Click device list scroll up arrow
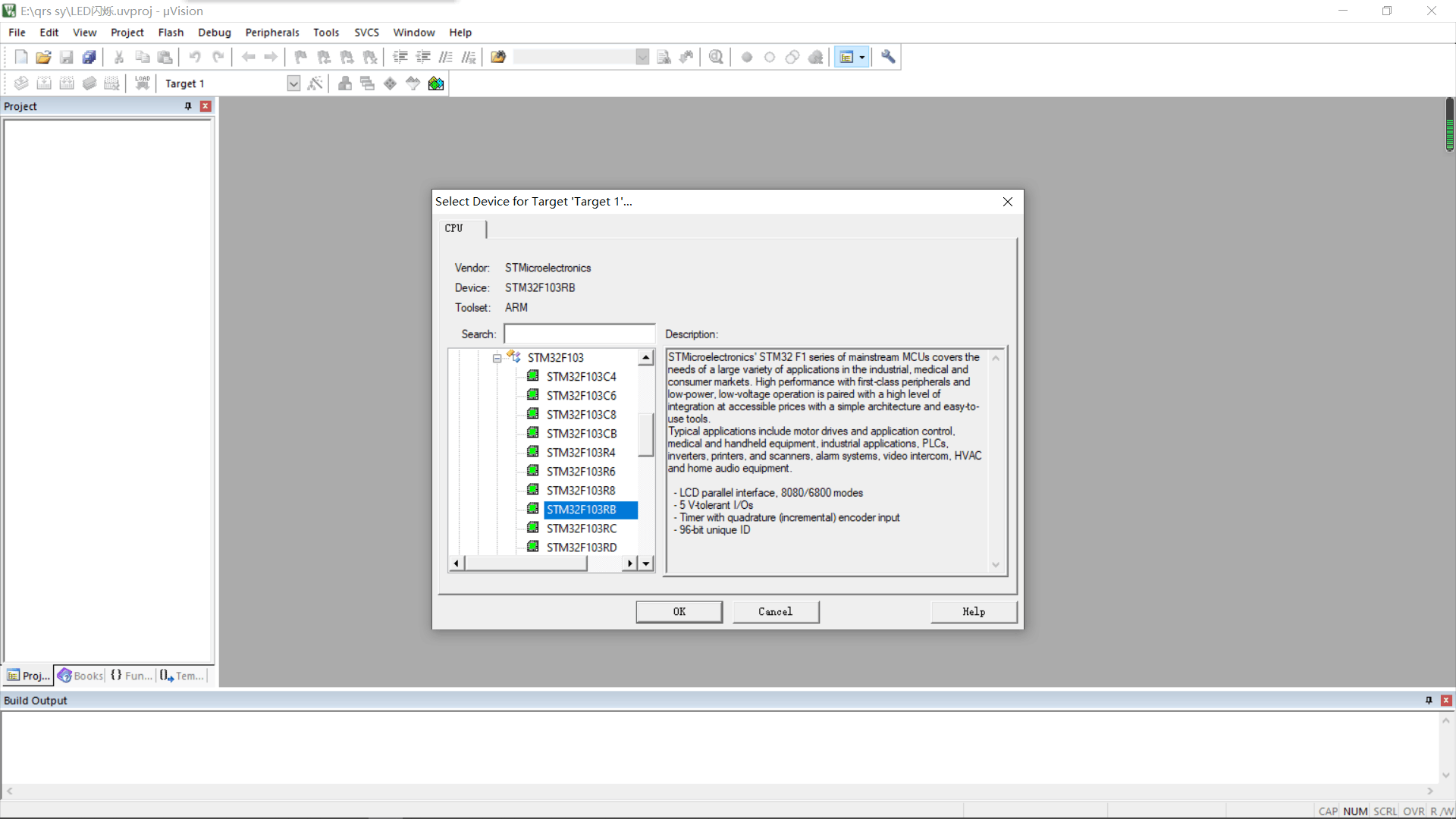The image size is (1456, 819). [646, 358]
